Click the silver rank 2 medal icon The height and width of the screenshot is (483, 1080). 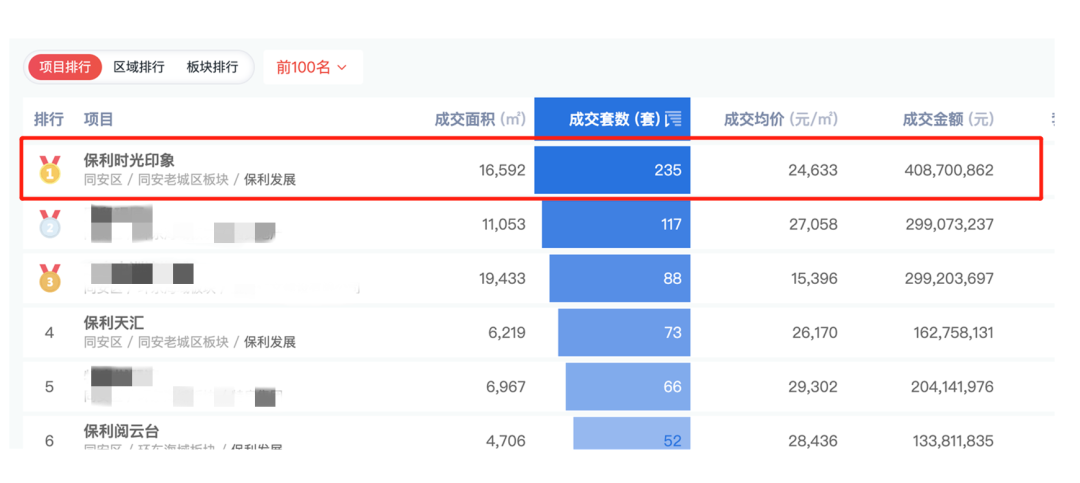click(50, 224)
